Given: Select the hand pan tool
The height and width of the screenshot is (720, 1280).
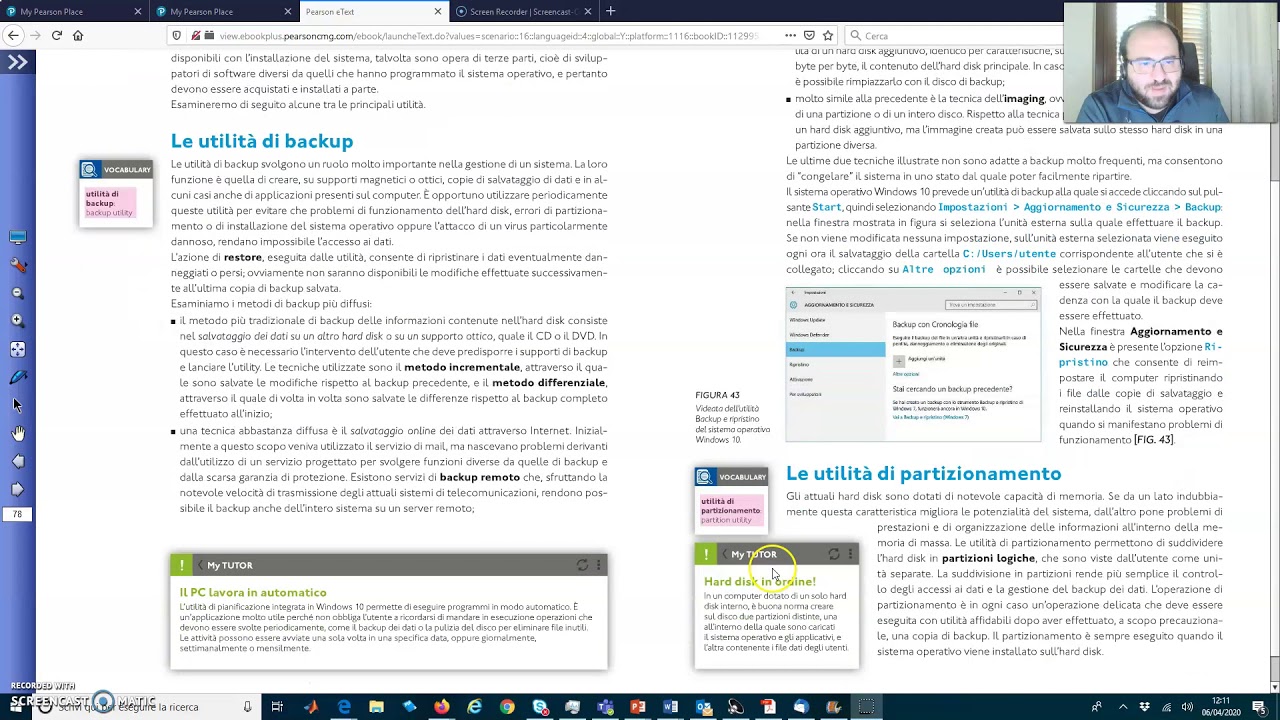Looking at the screenshot, I should [17, 433].
